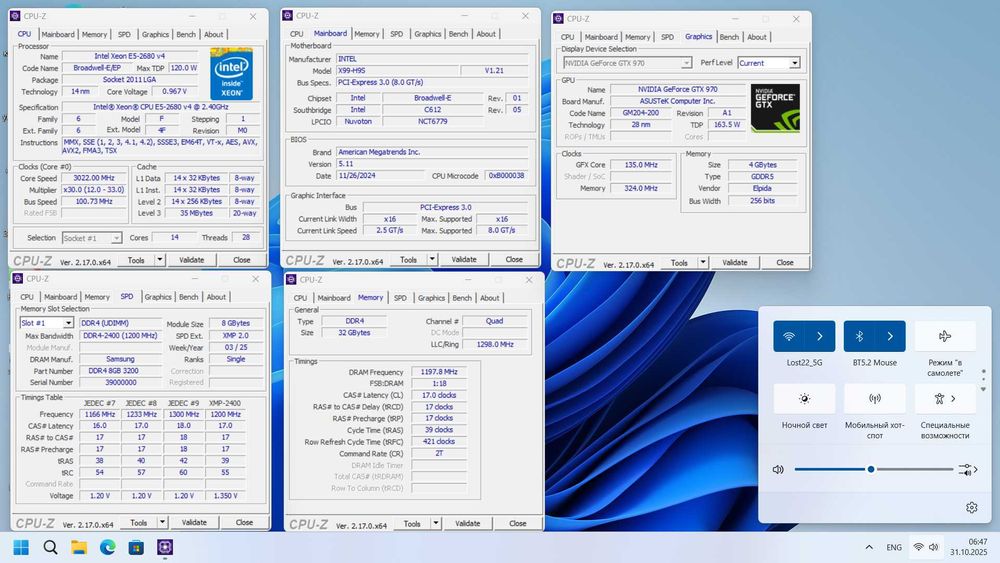This screenshot has height=563, width=1000.
Task: Open accessibility (Специальные возможности) tile
Action: pos(945,398)
